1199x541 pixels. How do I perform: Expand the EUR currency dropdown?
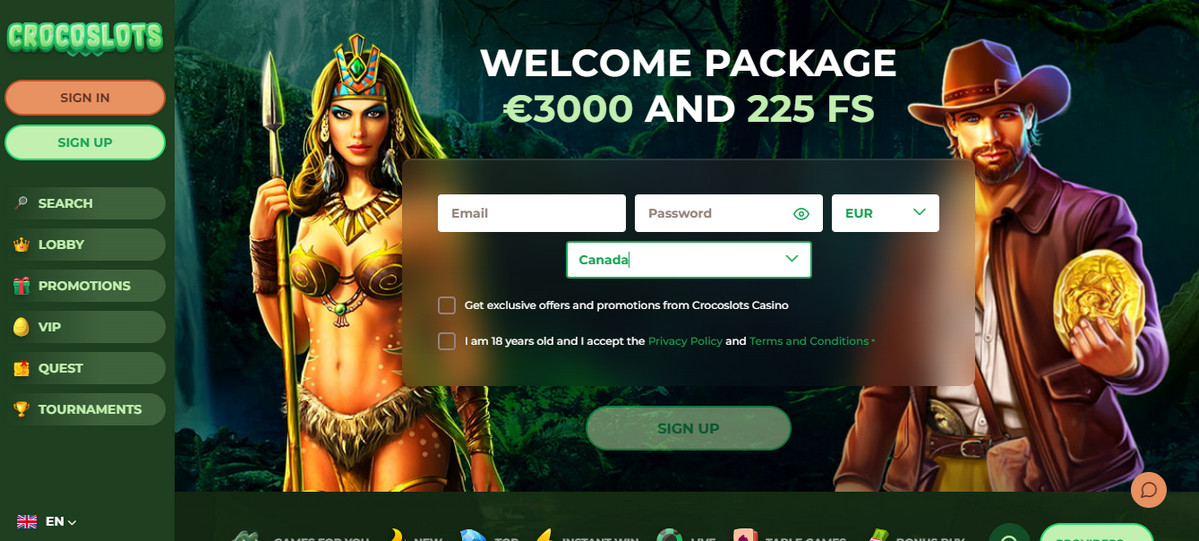(x=885, y=213)
